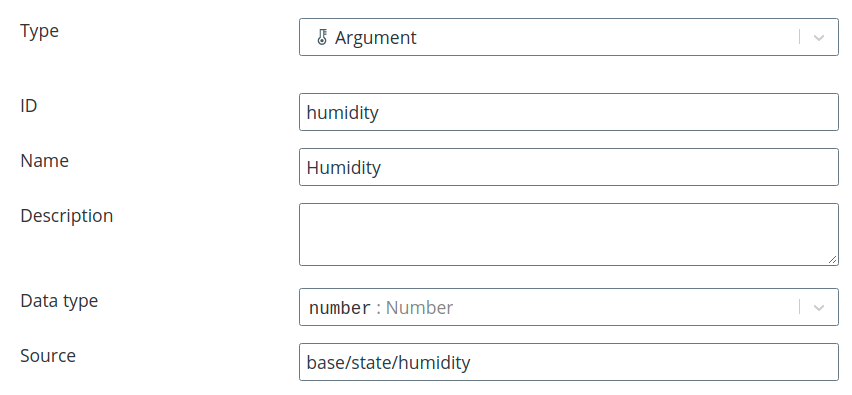852x395 pixels.
Task: Click the Type label
Action: [39, 31]
